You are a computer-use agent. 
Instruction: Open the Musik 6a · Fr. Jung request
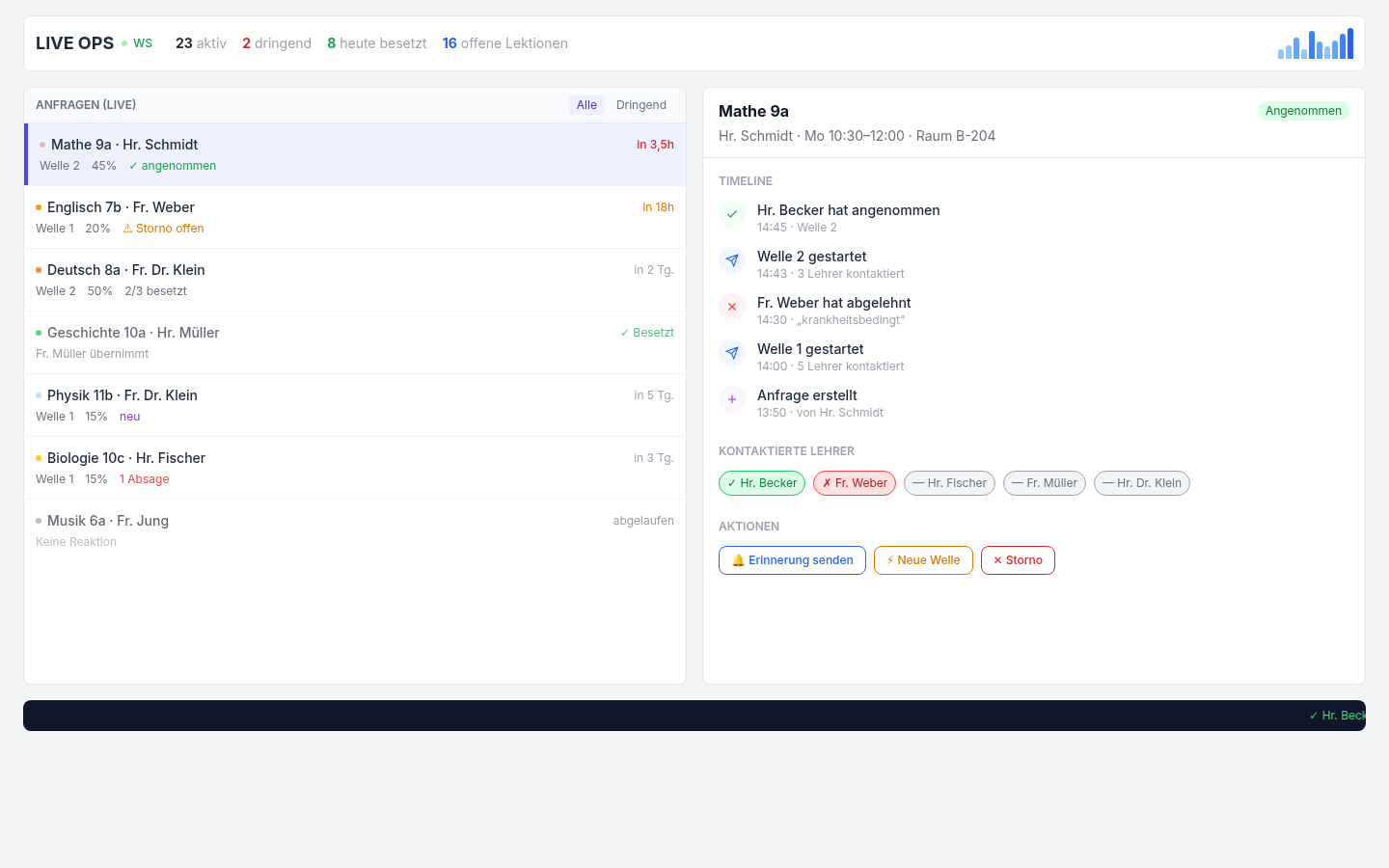point(355,530)
